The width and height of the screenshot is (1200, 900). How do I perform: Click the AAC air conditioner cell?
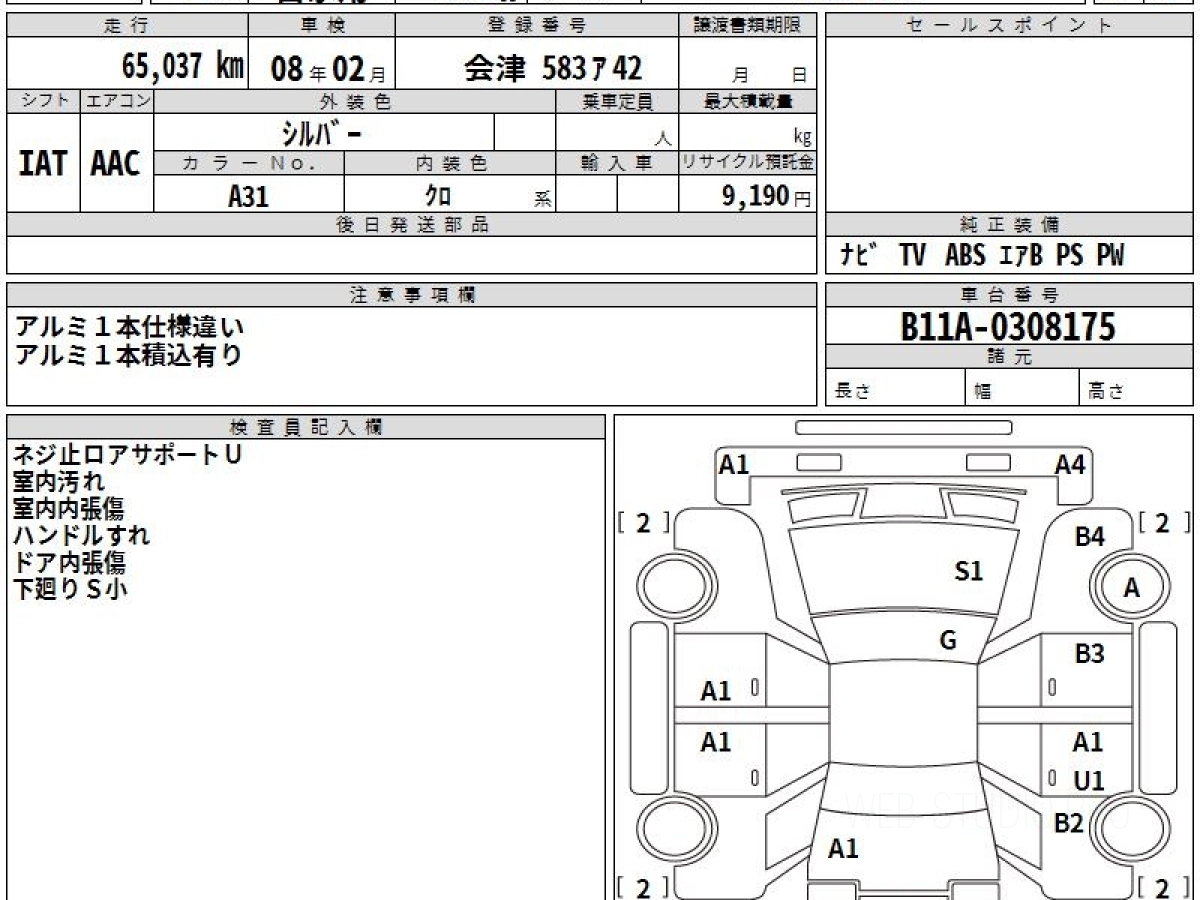point(116,163)
